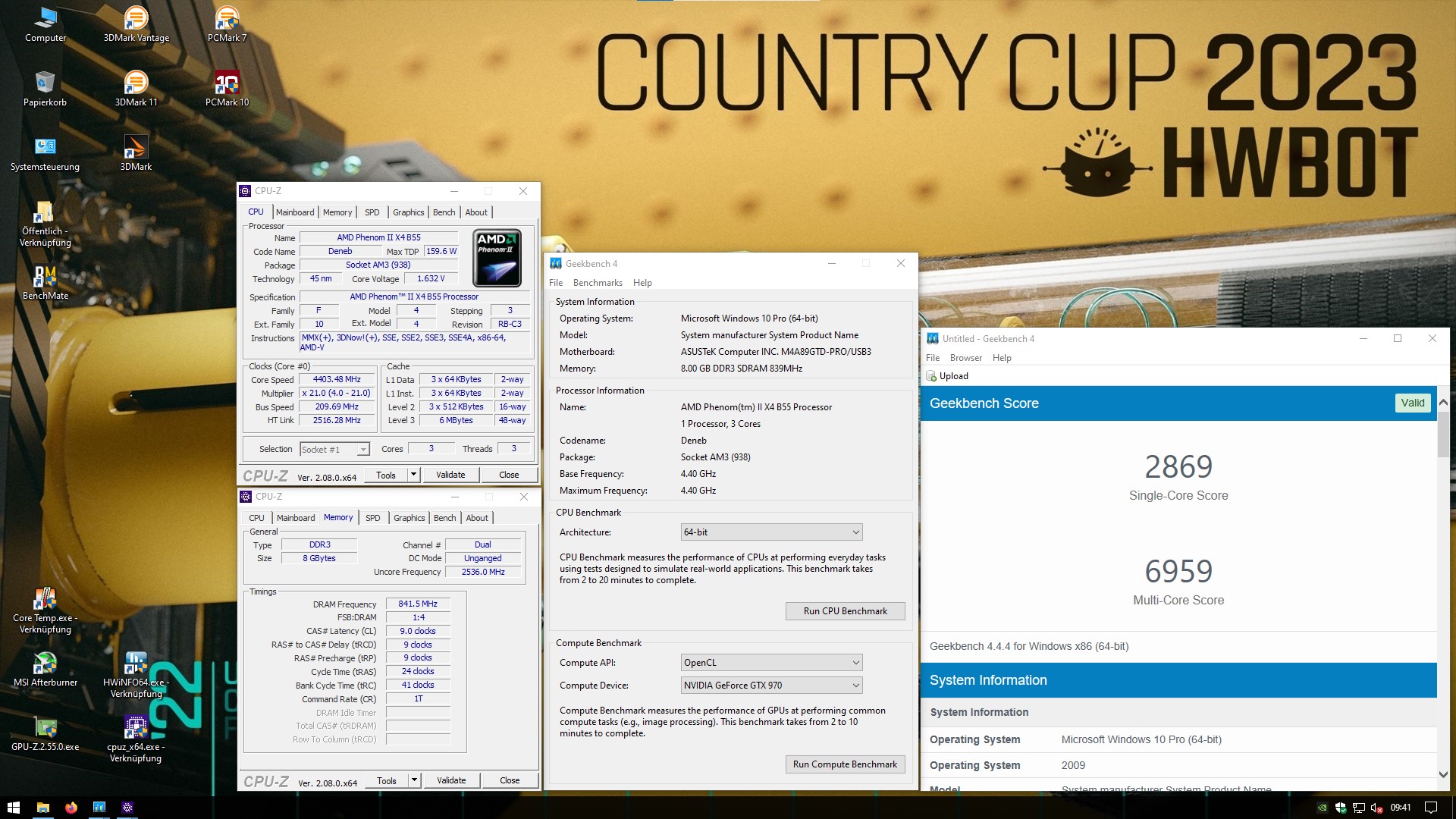Click Validate in upper CPU-Z window

click(x=450, y=475)
